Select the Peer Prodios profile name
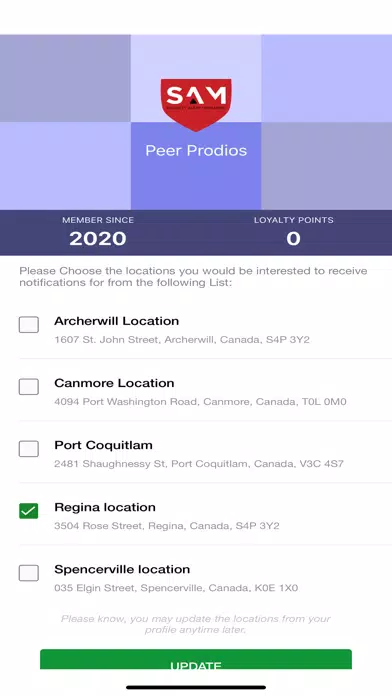This screenshot has height=696, width=392. [196, 150]
